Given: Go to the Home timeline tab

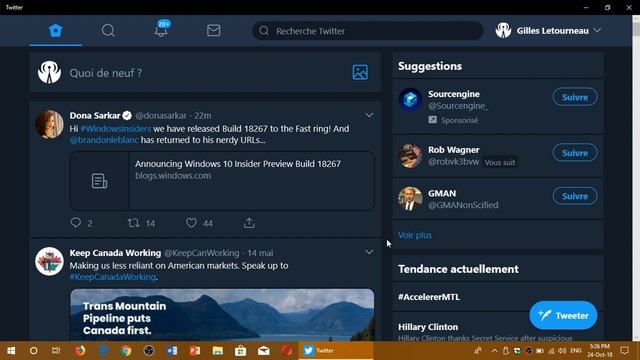Looking at the screenshot, I should tap(56, 31).
